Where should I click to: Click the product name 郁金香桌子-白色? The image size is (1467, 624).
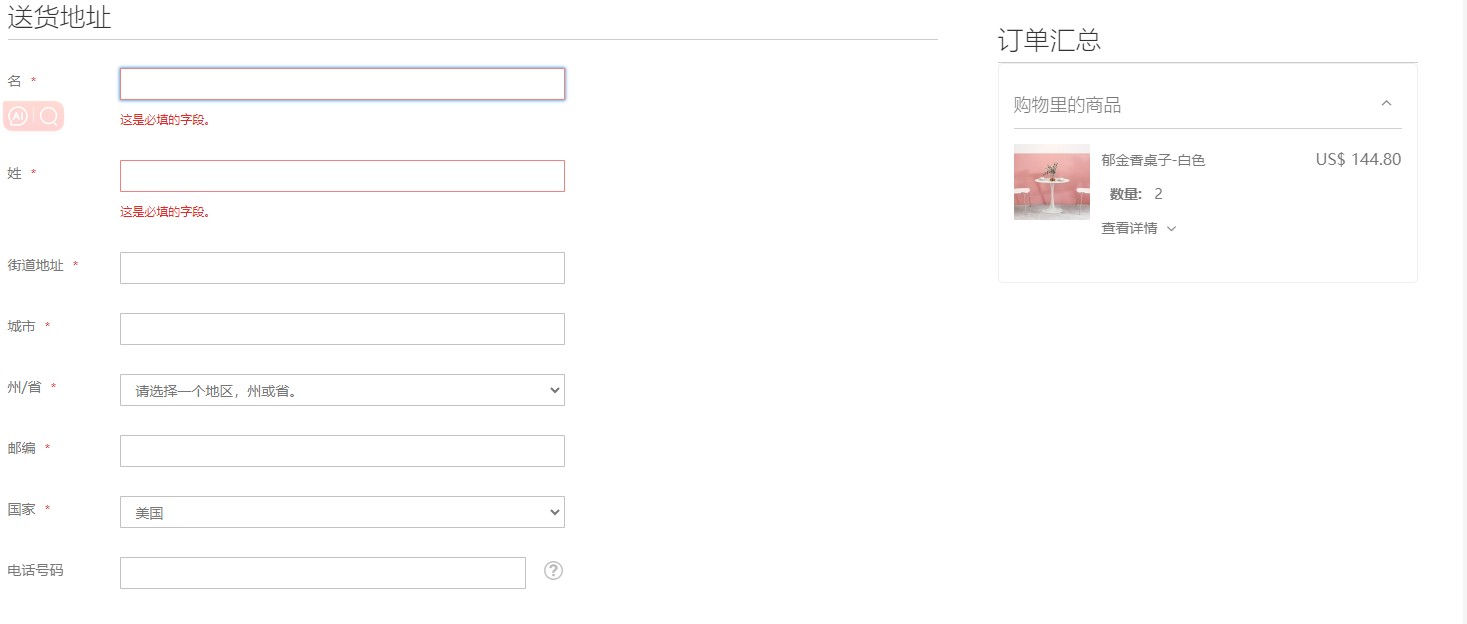coord(1153,160)
